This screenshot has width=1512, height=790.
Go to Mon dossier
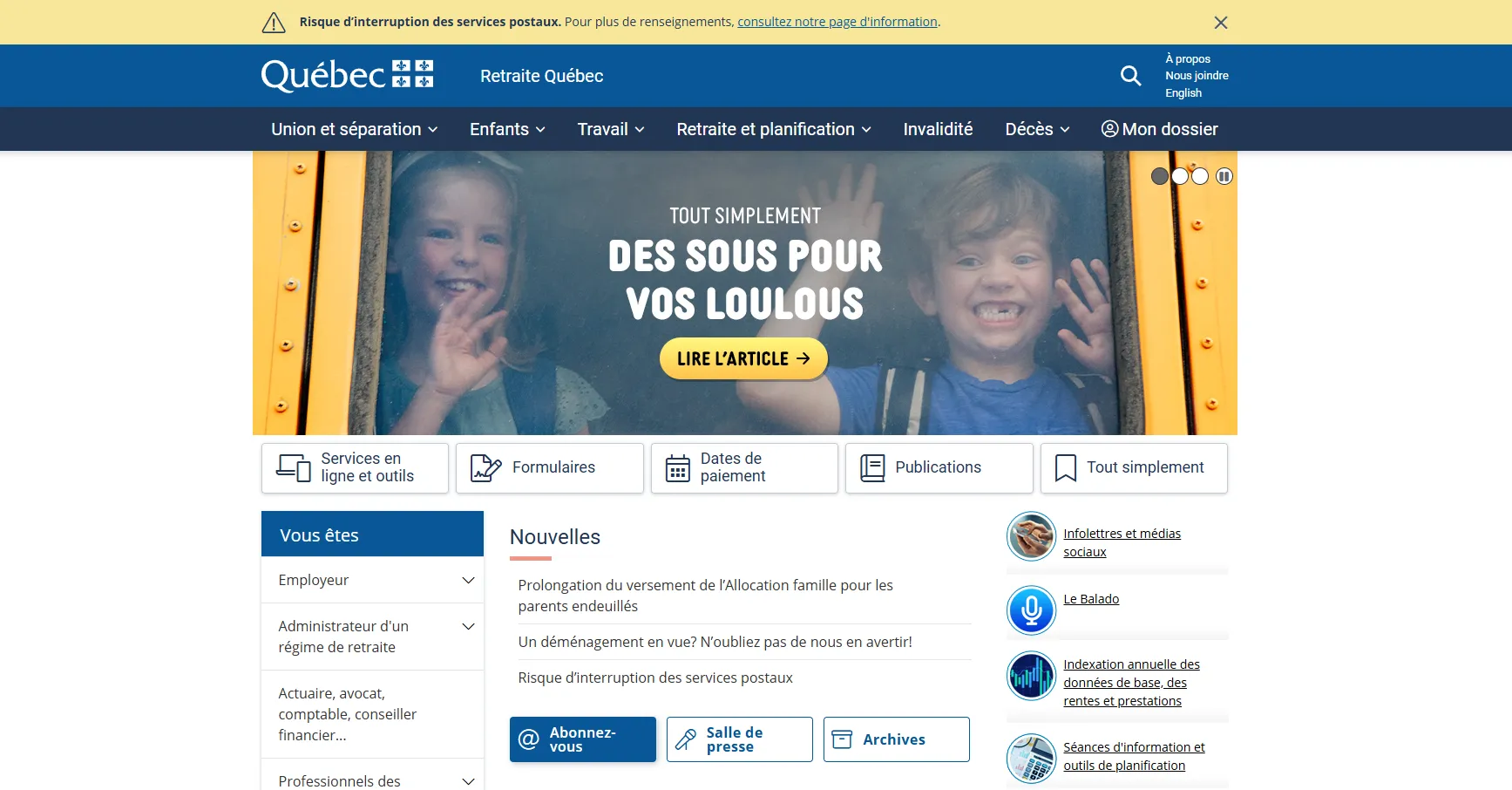[x=1159, y=129]
